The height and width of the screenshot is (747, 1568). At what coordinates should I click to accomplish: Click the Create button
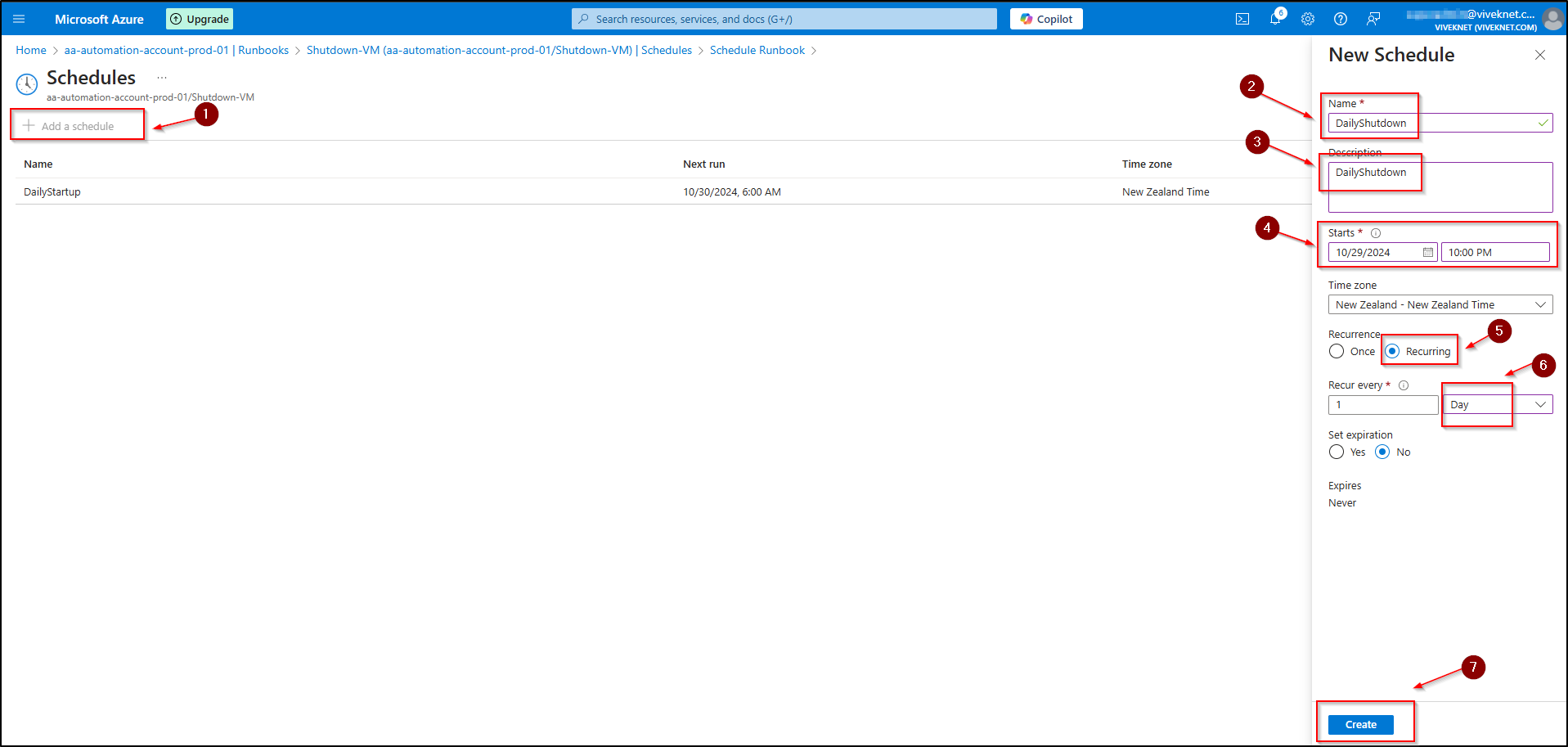[1360, 725]
